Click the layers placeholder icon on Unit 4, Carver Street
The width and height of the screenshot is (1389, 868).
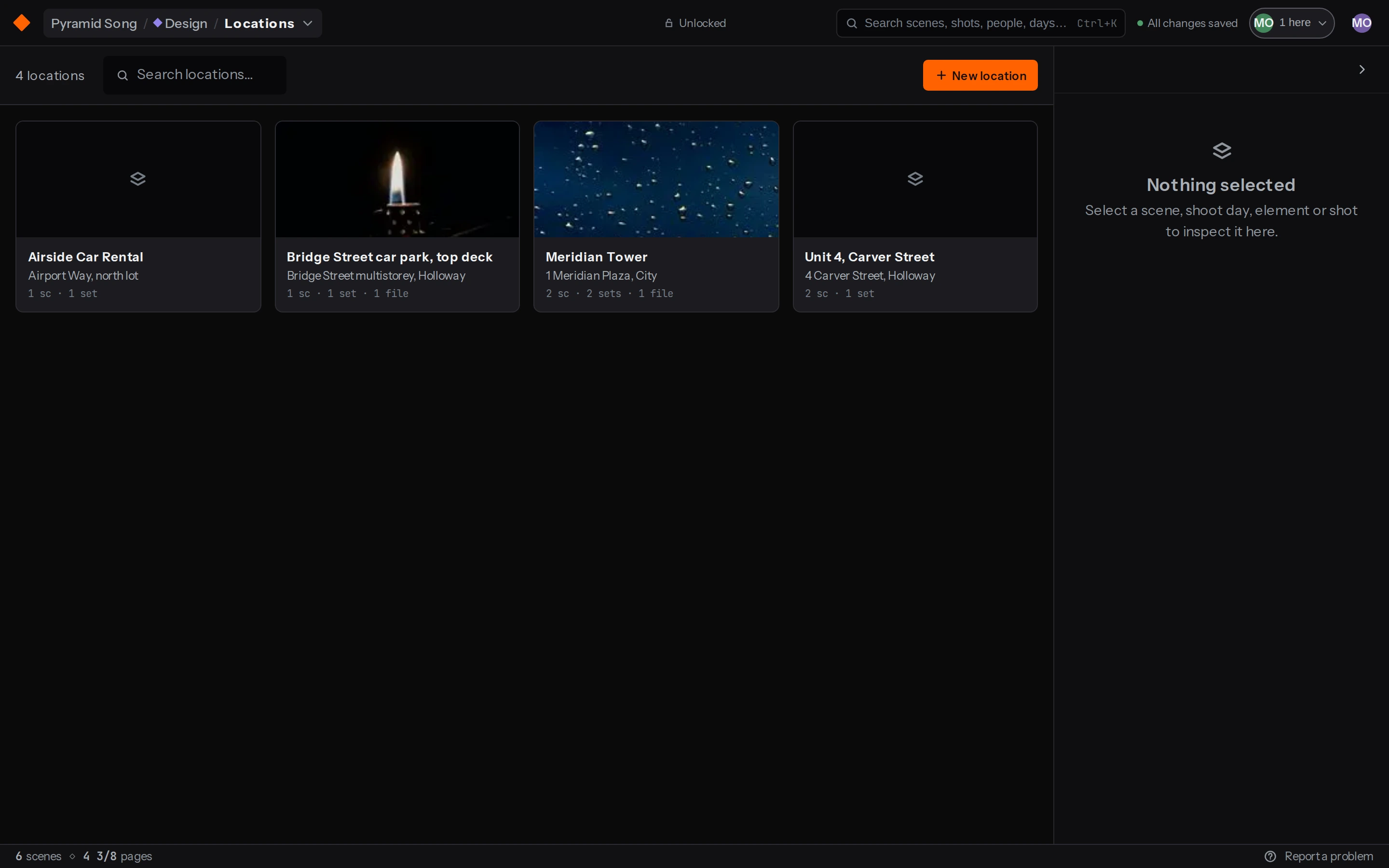pos(915,179)
